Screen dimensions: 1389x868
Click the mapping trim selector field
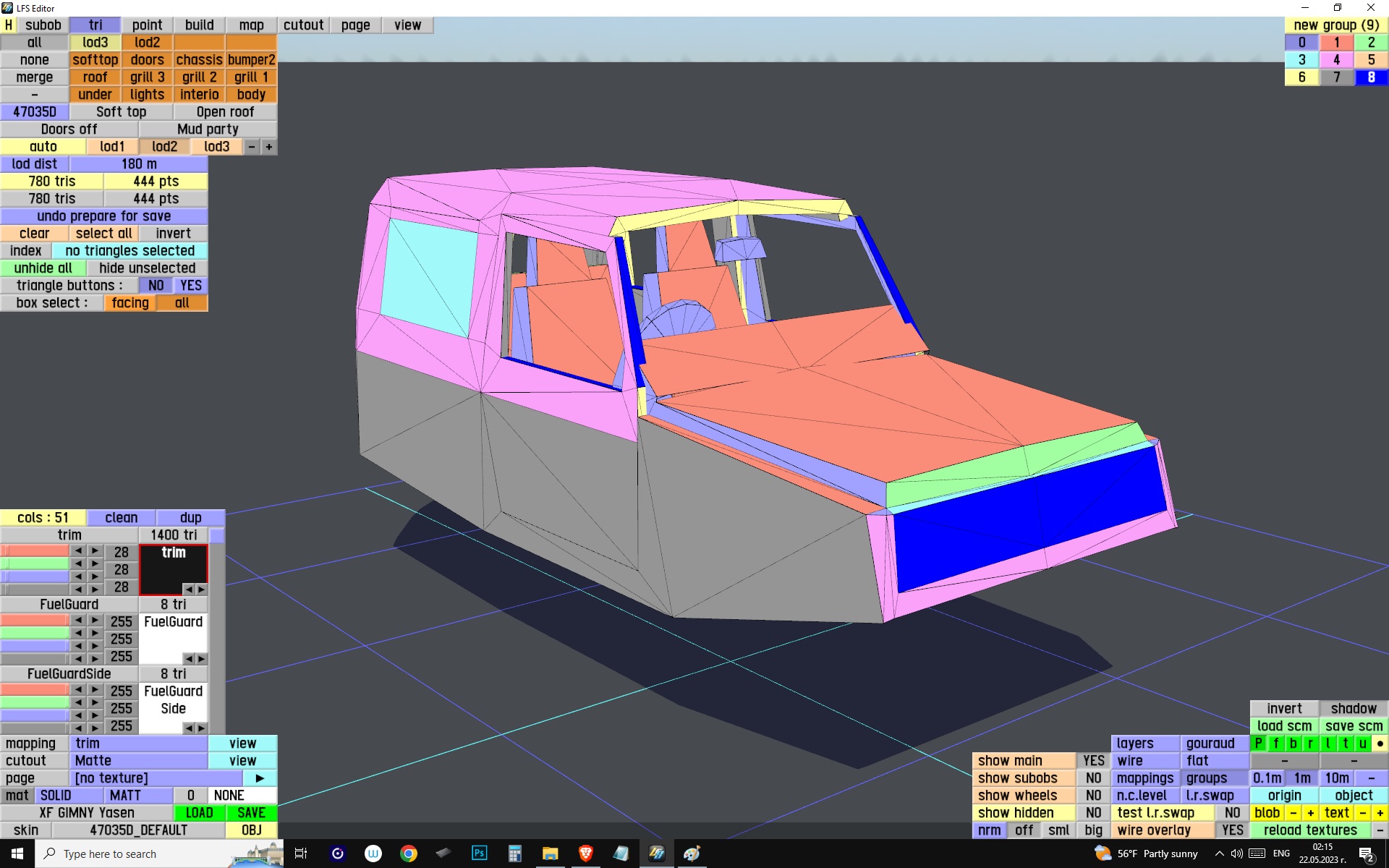(x=139, y=743)
